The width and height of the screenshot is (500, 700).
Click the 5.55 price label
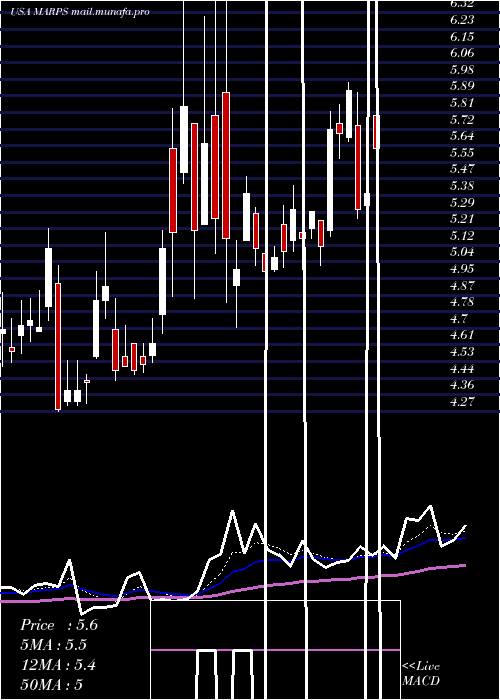[x=462, y=153]
